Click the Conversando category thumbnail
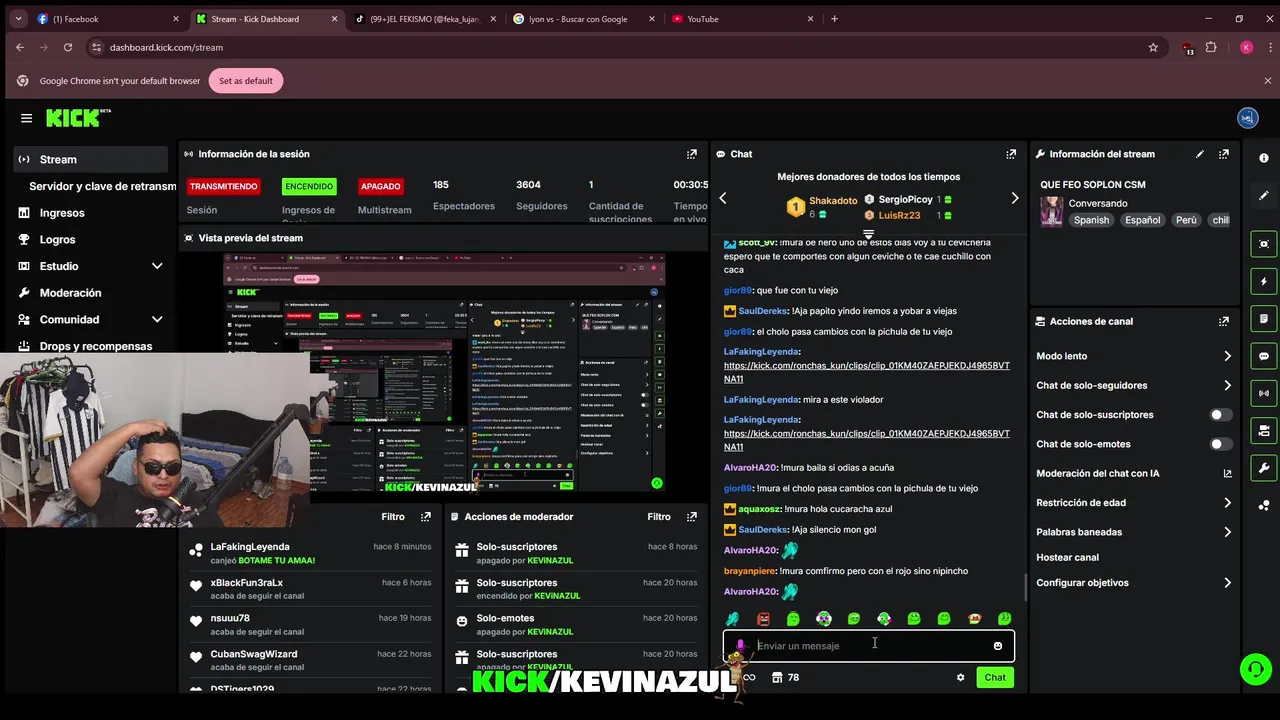Screen dimensions: 1280x720 tap(1052, 212)
